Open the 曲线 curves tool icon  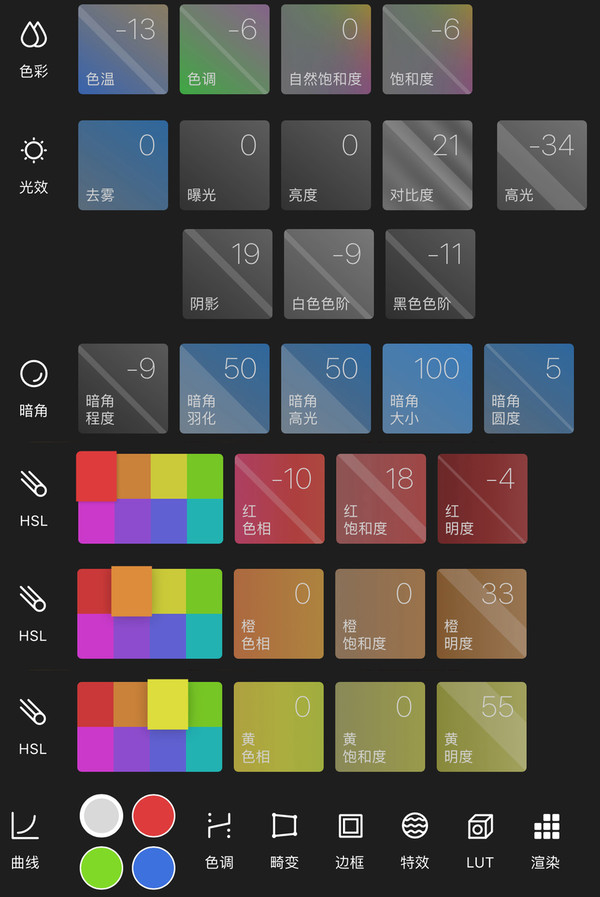click(x=25, y=826)
